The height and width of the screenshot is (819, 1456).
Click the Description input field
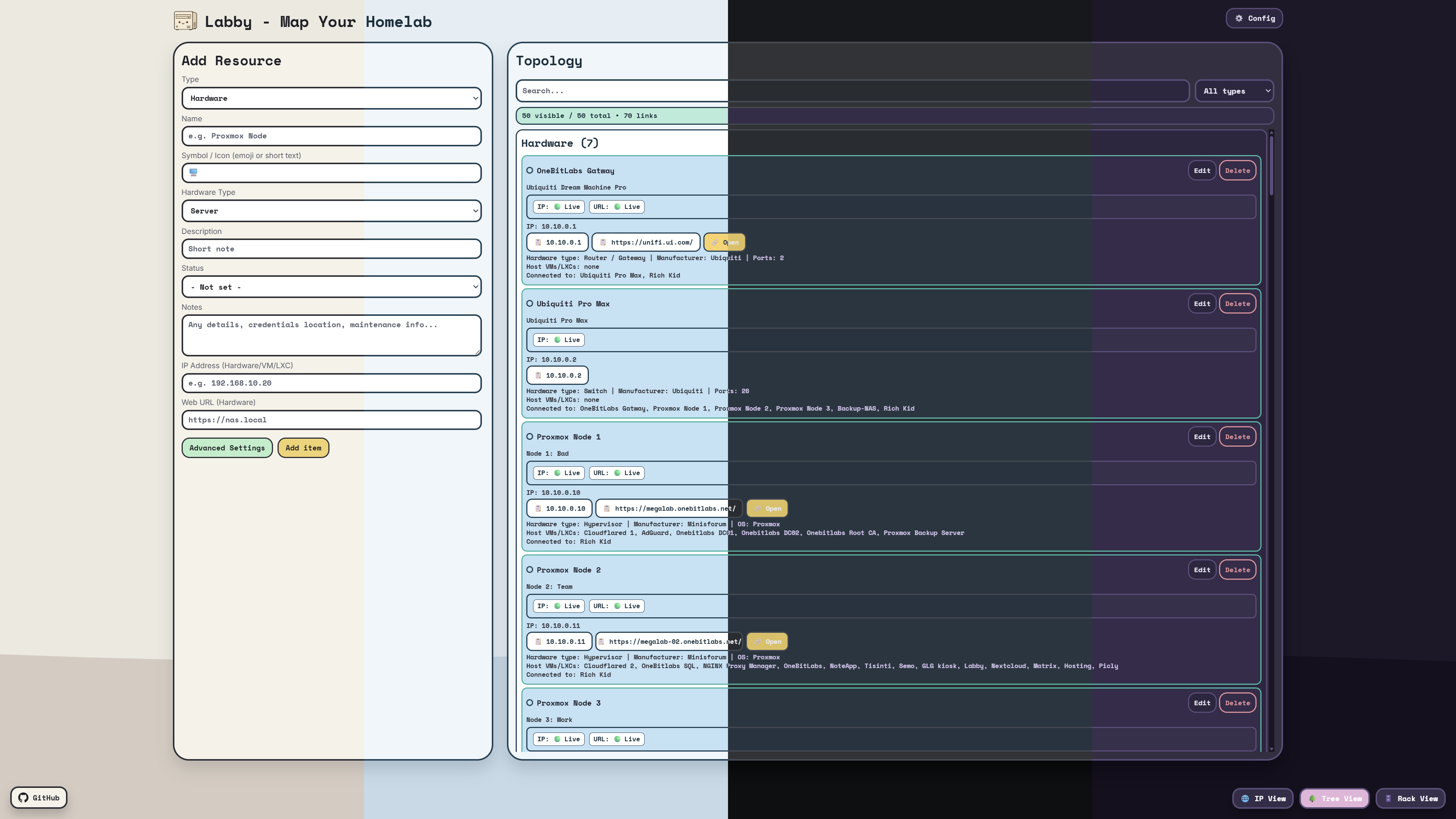point(332,249)
